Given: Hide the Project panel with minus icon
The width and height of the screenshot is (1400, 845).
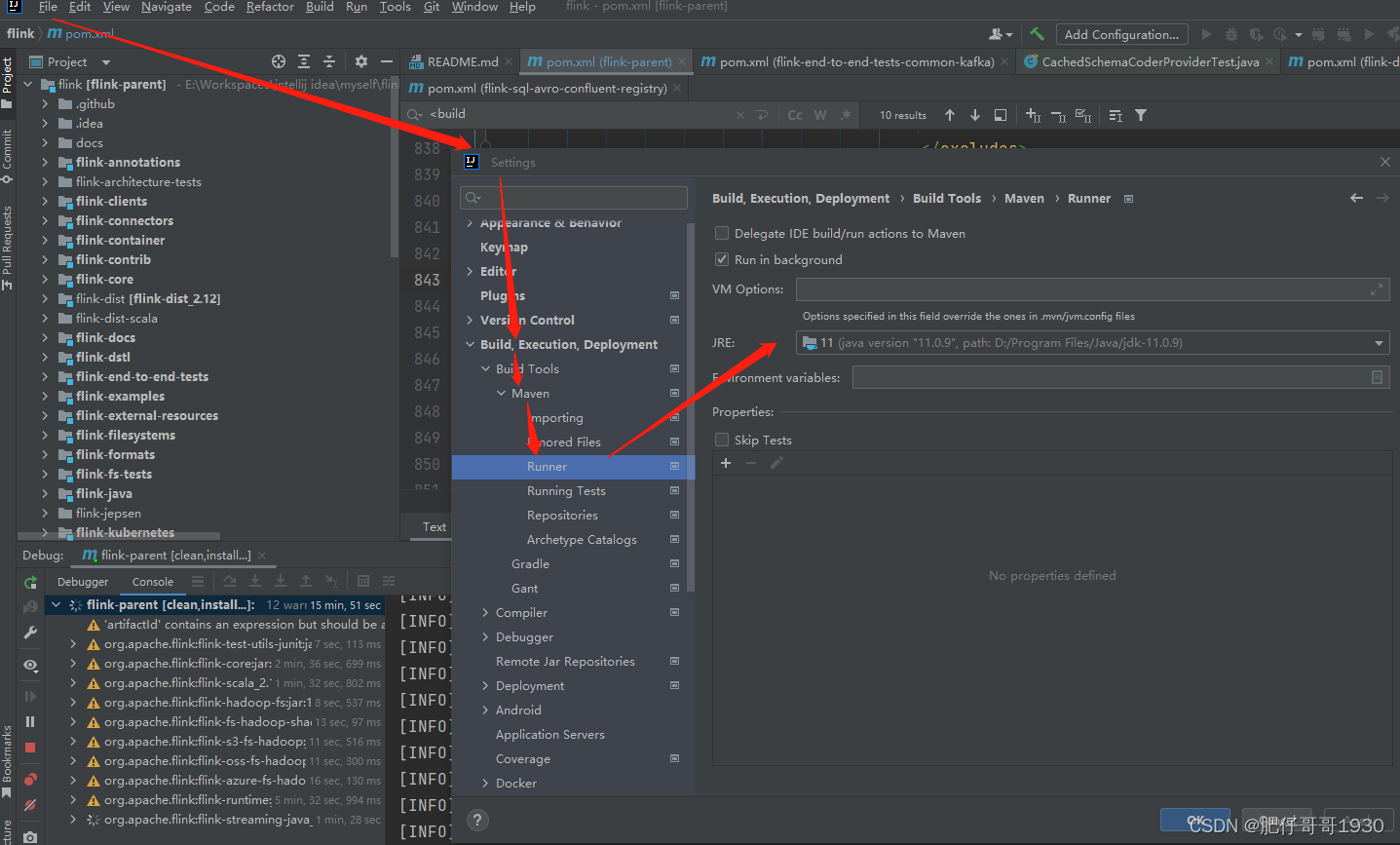Looking at the screenshot, I should click(x=387, y=61).
